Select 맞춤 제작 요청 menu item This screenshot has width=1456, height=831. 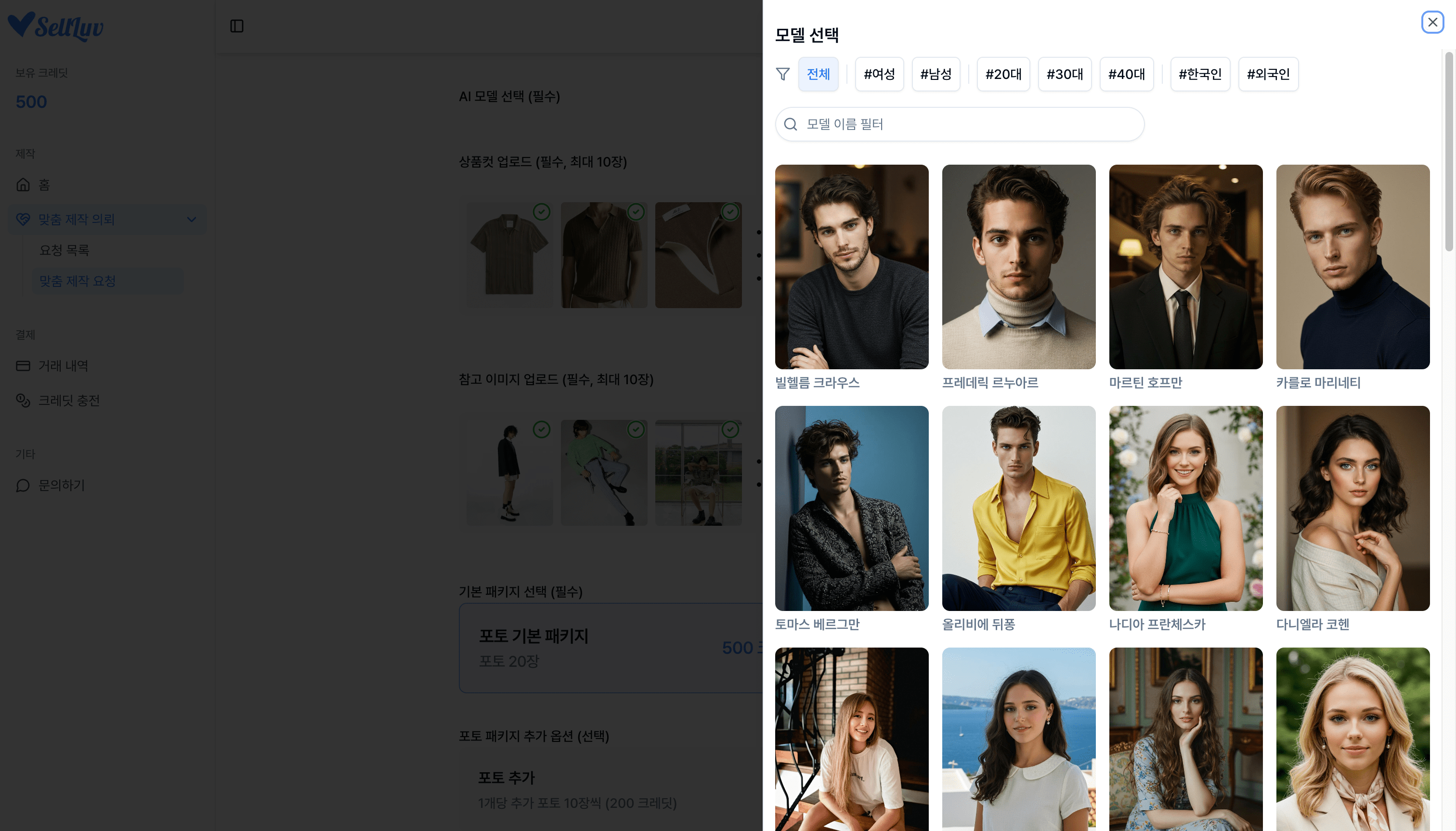tap(78, 281)
